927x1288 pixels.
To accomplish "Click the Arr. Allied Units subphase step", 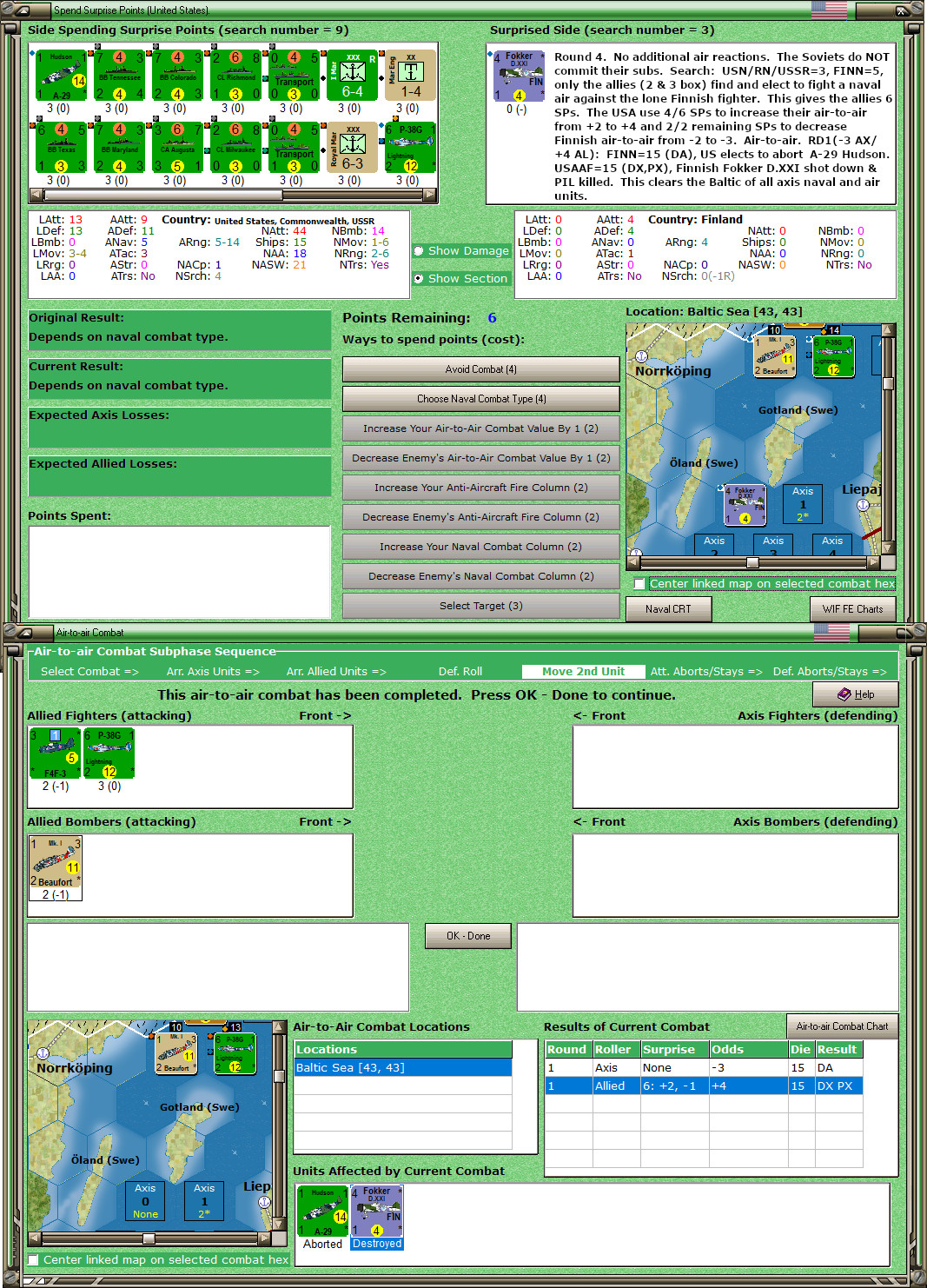I will pyautogui.click(x=336, y=671).
